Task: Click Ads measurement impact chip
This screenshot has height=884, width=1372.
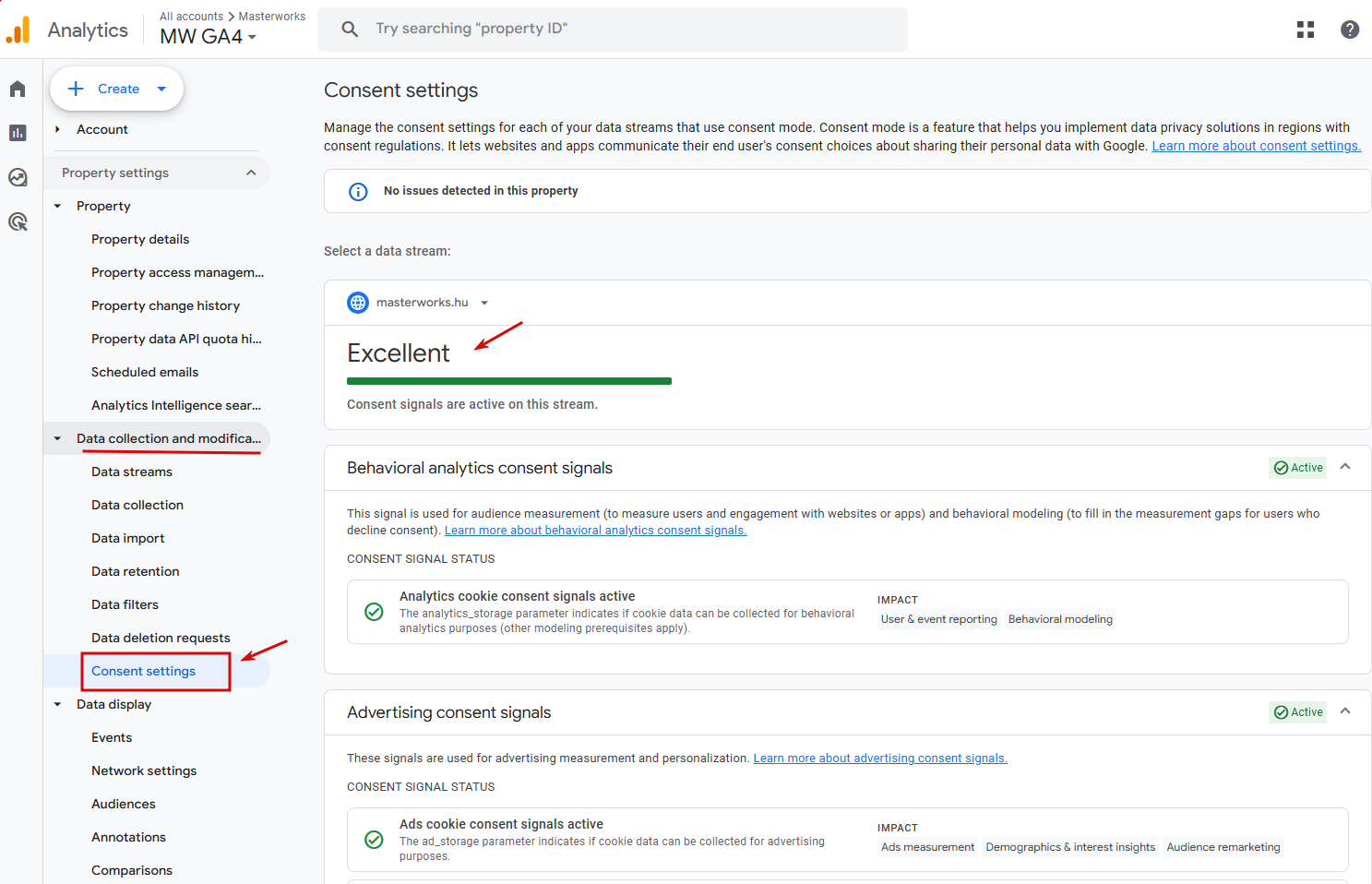Action: click(x=927, y=847)
